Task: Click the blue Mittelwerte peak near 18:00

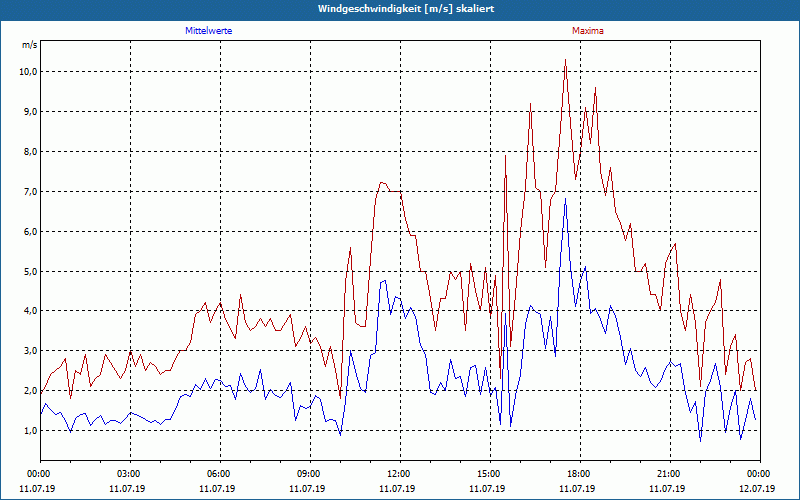Action: [x=565, y=199]
